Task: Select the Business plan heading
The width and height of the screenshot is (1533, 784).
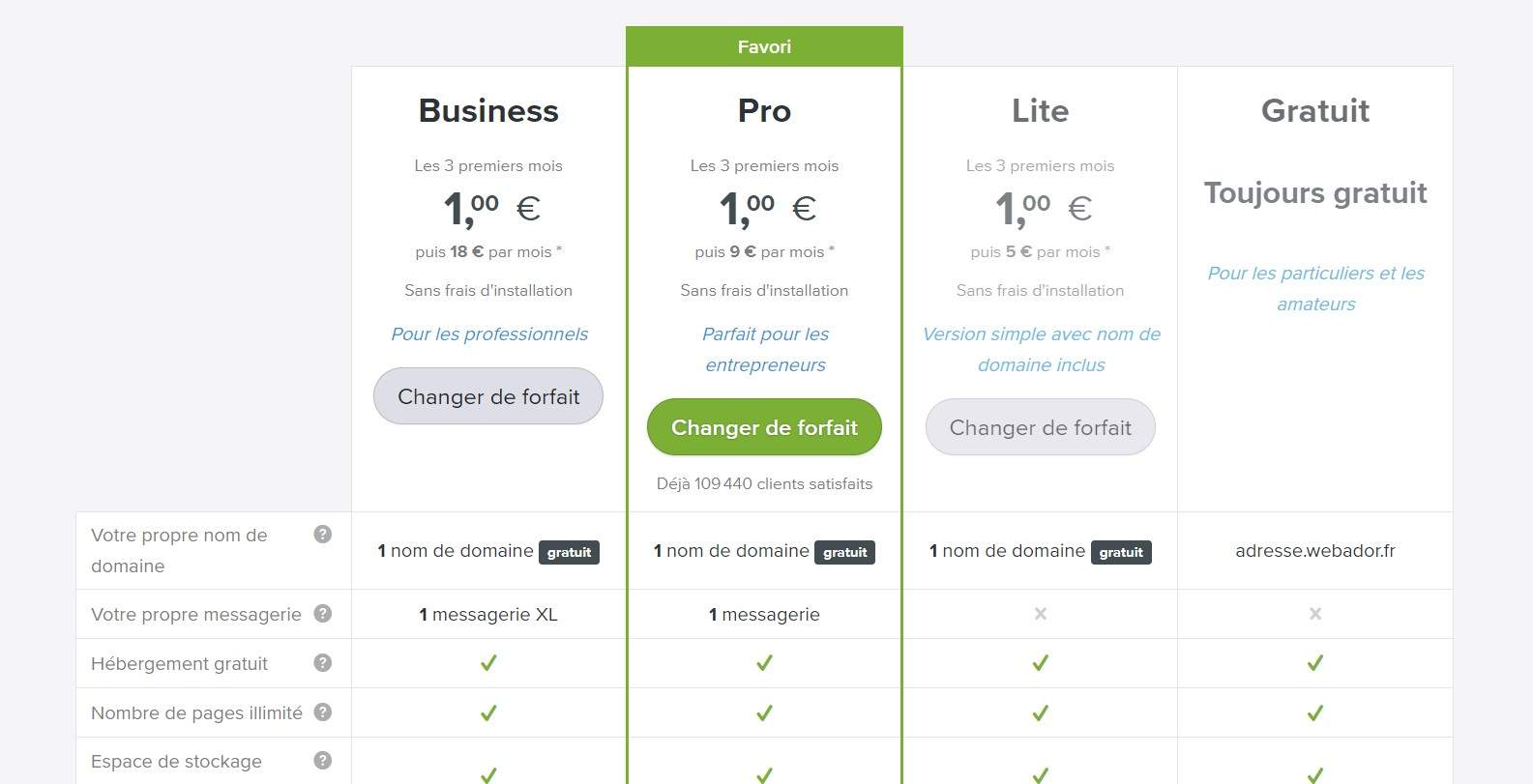Action: [488, 111]
